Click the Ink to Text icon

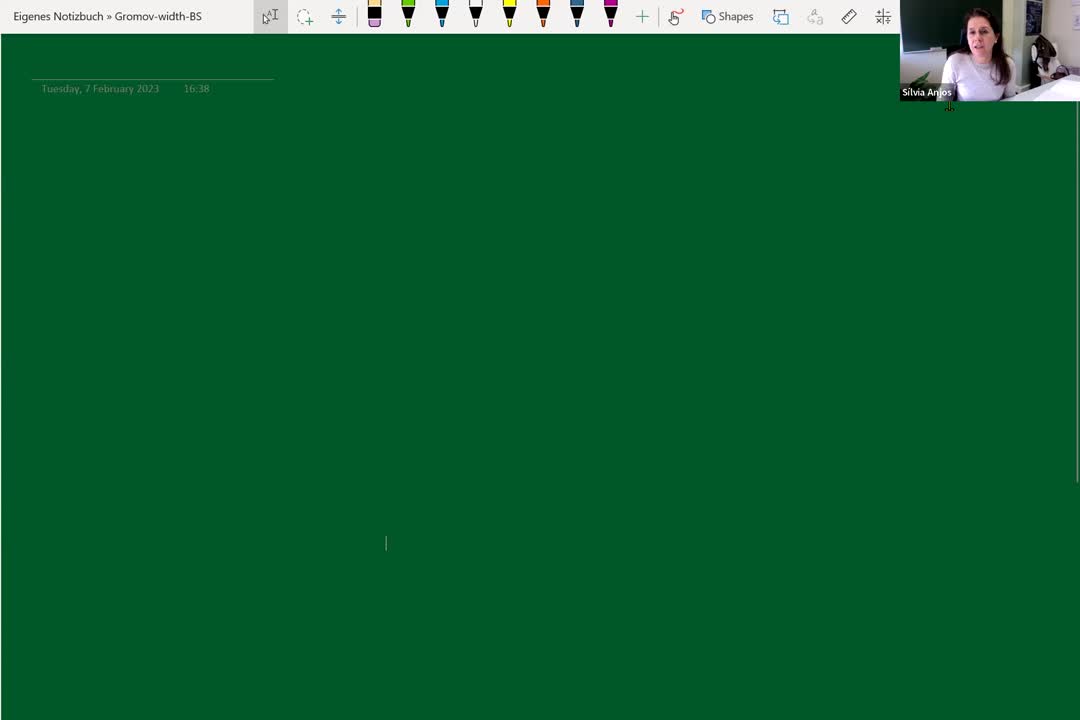click(815, 17)
